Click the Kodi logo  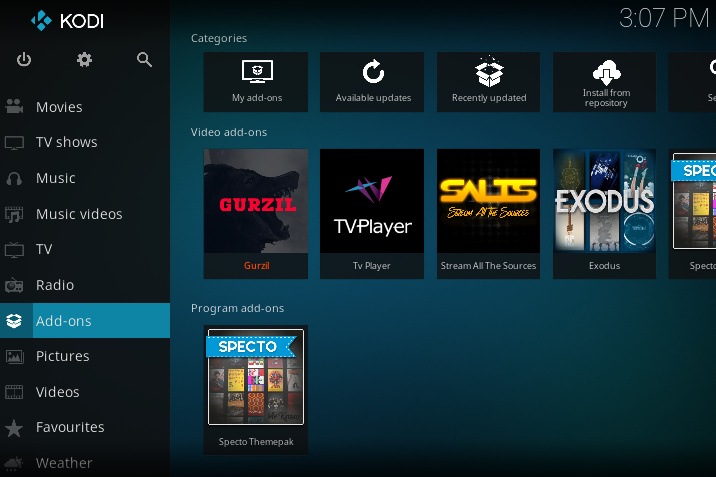tap(67, 21)
